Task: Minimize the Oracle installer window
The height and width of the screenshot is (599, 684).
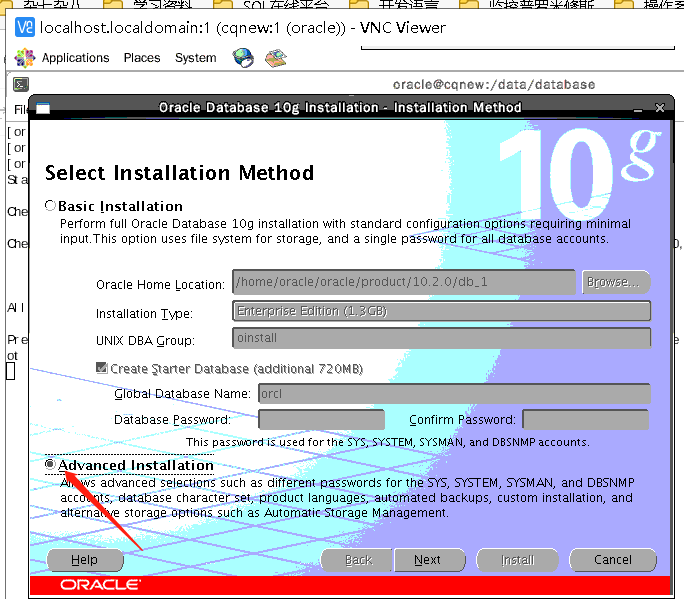Action: (638, 109)
